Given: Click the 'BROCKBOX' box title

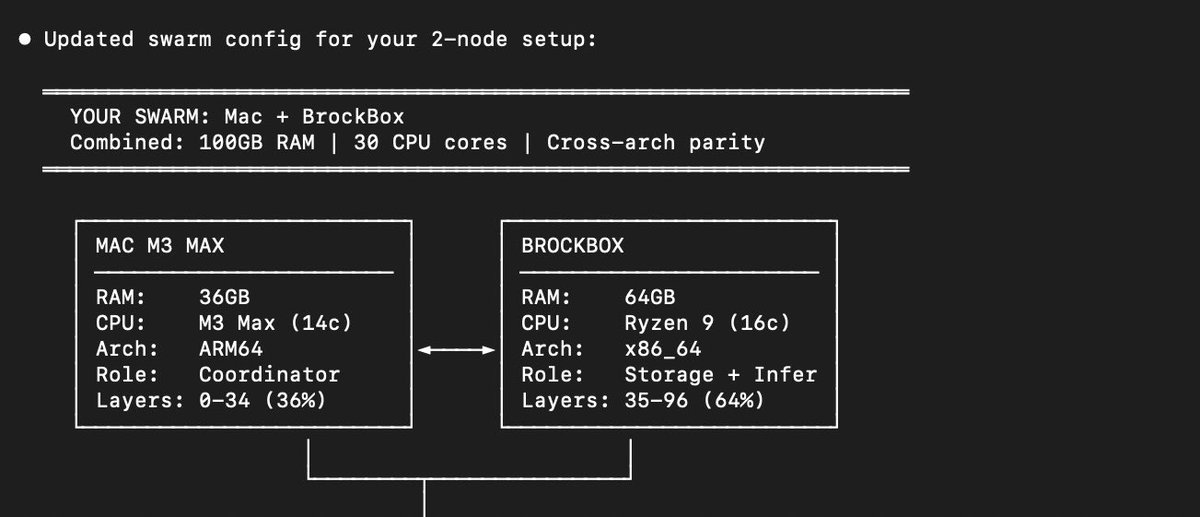Looking at the screenshot, I should tap(572, 245).
